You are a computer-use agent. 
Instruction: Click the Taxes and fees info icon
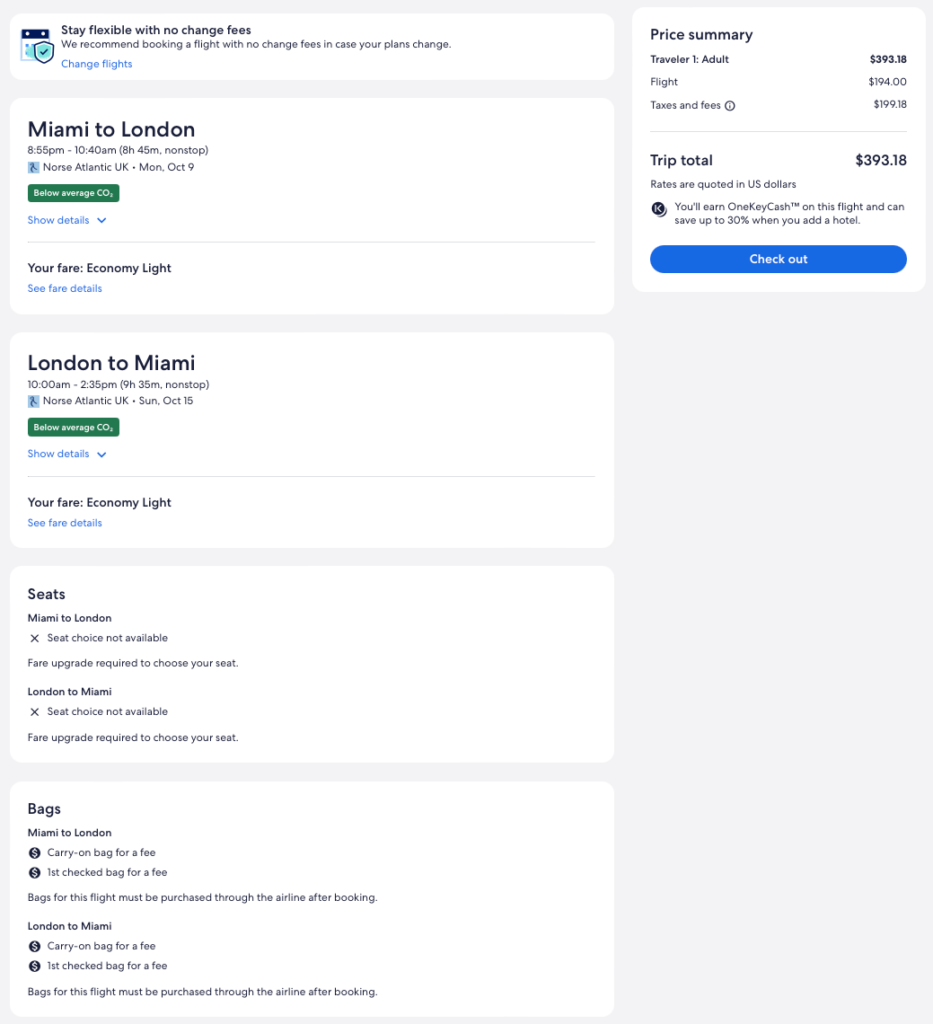pyautogui.click(x=730, y=106)
